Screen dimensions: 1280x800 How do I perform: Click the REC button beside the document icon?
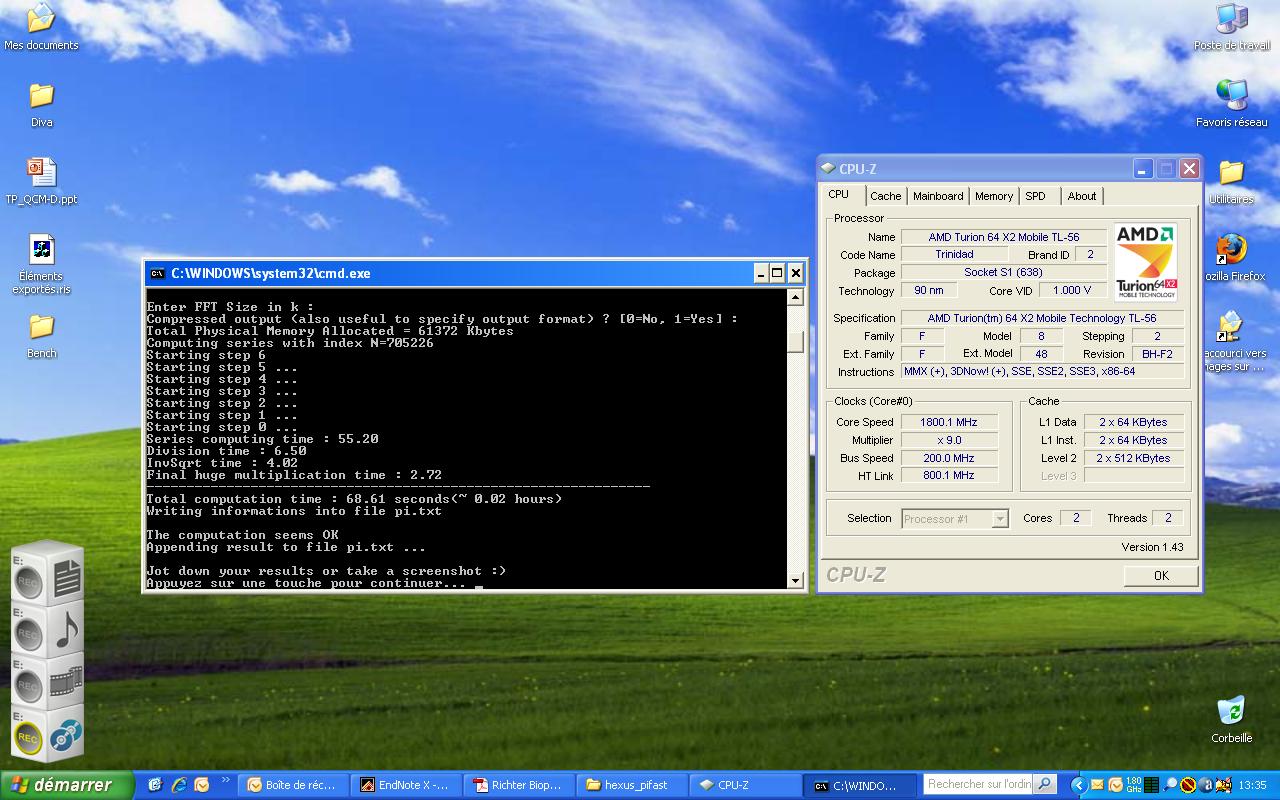29,584
